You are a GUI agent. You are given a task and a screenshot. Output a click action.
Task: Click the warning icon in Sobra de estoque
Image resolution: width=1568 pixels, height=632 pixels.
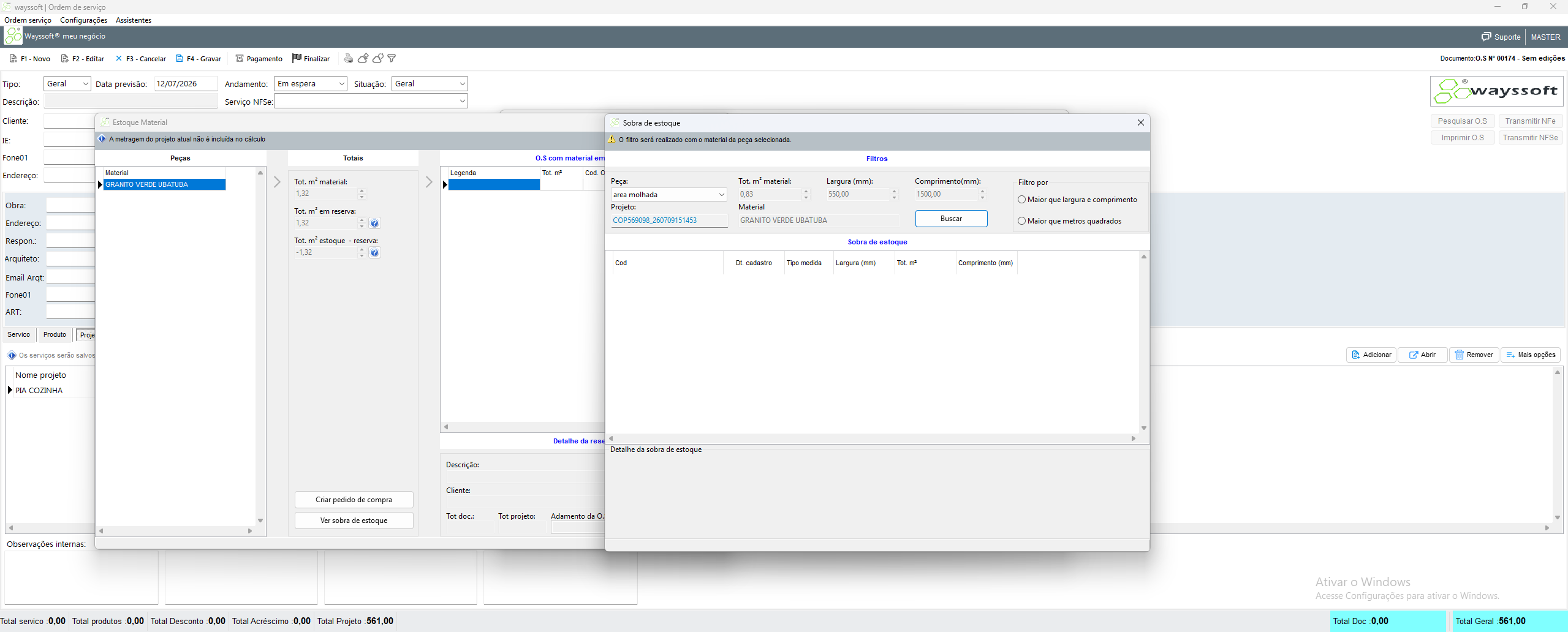coord(612,140)
